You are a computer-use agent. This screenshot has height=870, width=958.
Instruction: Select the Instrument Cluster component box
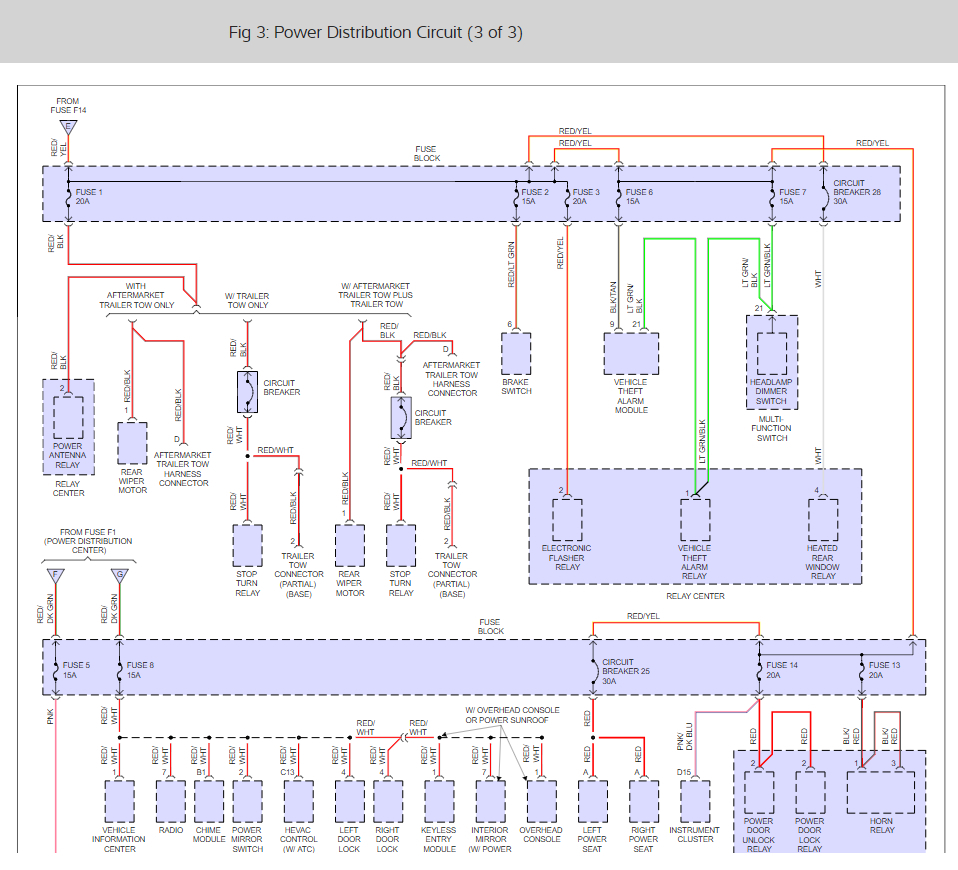pos(695,800)
